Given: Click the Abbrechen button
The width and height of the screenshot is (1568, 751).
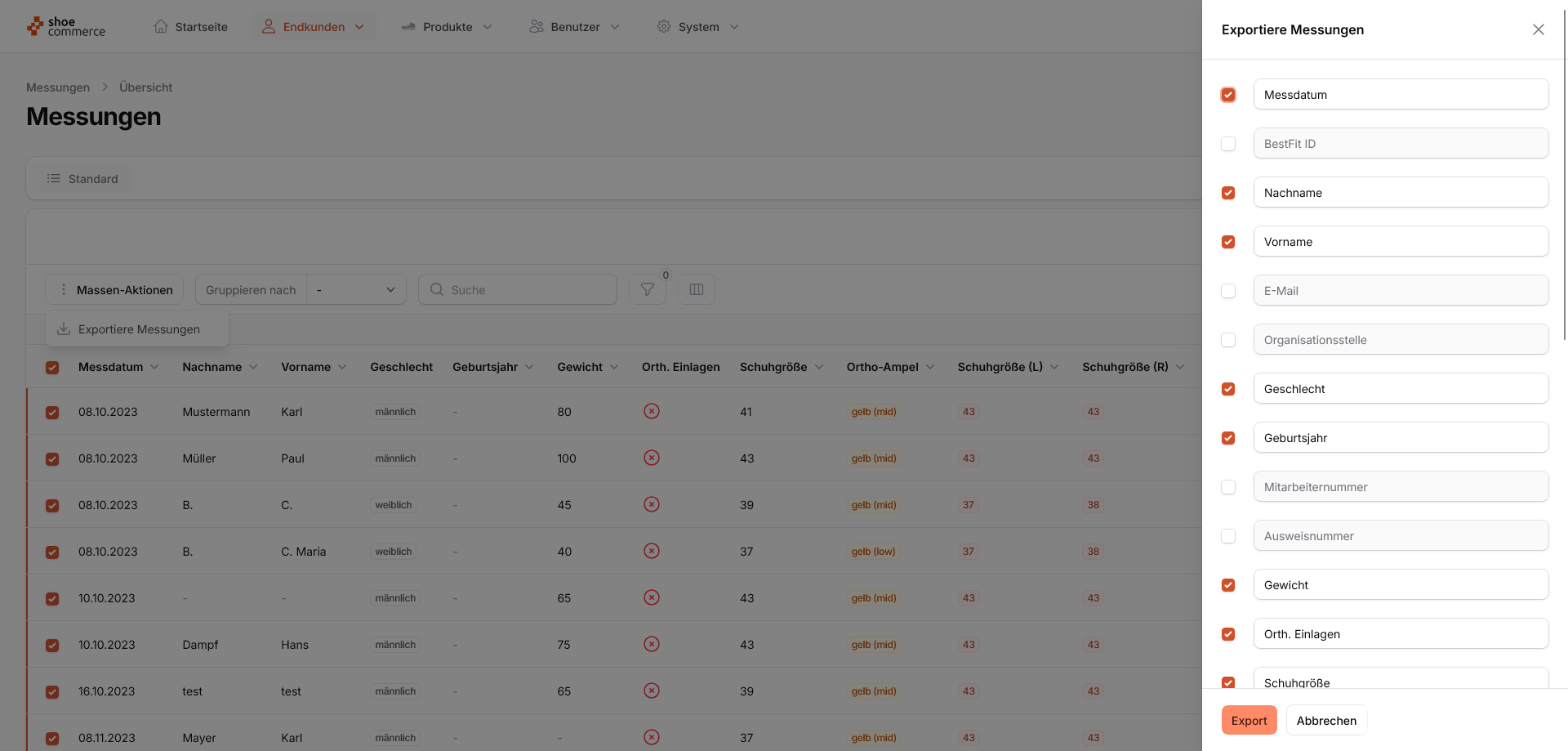Looking at the screenshot, I should click(1325, 720).
